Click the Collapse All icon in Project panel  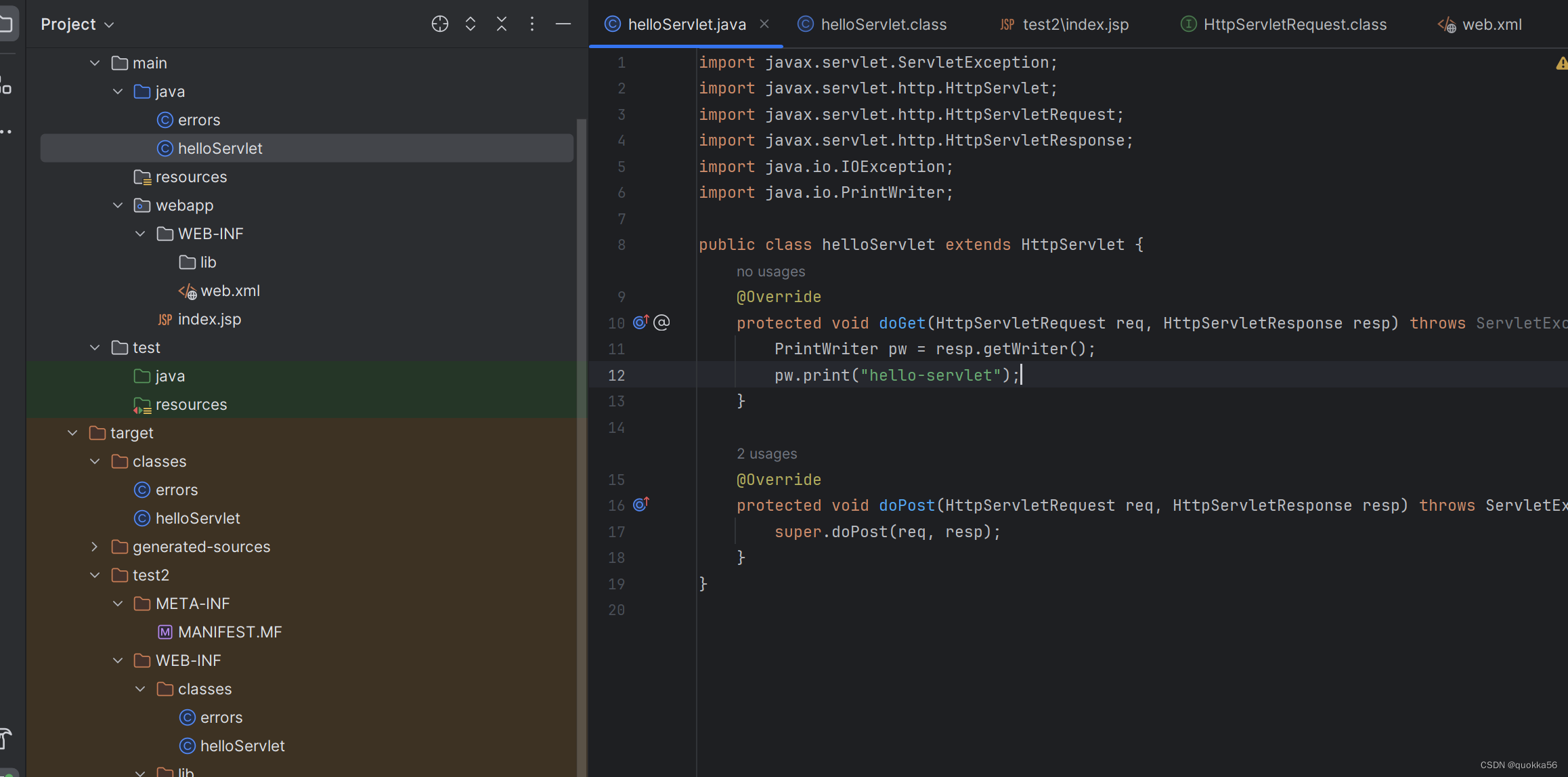(x=502, y=24)
